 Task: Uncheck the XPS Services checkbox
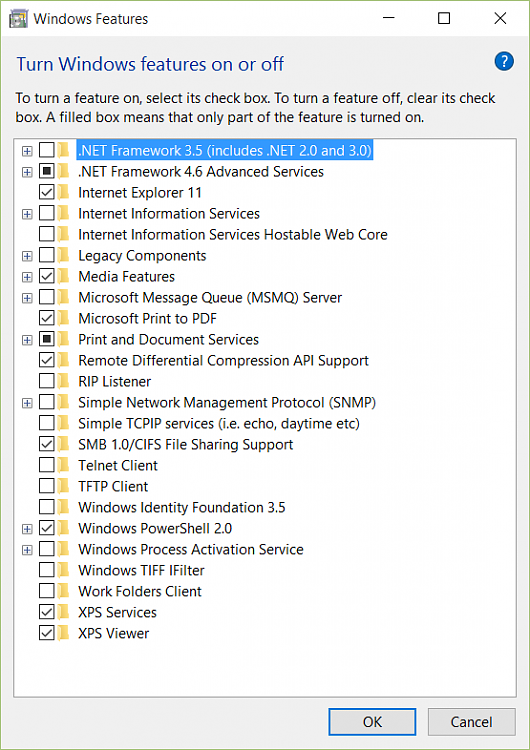(x=46, y=612)
